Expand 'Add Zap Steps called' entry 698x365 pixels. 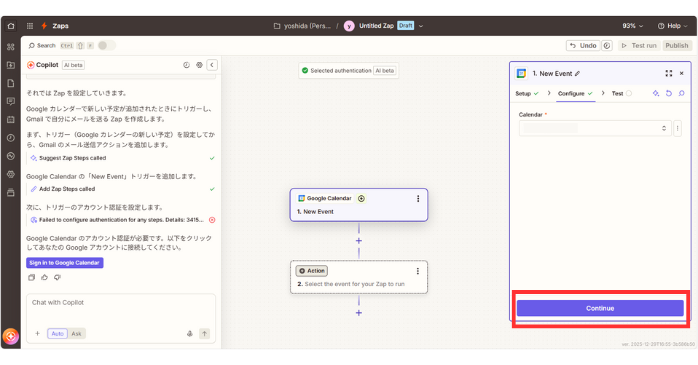[121, 189]
